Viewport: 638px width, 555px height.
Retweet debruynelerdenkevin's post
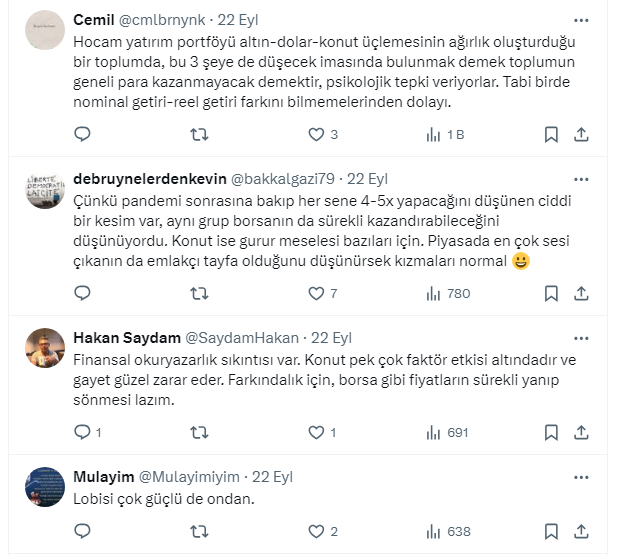199,293
